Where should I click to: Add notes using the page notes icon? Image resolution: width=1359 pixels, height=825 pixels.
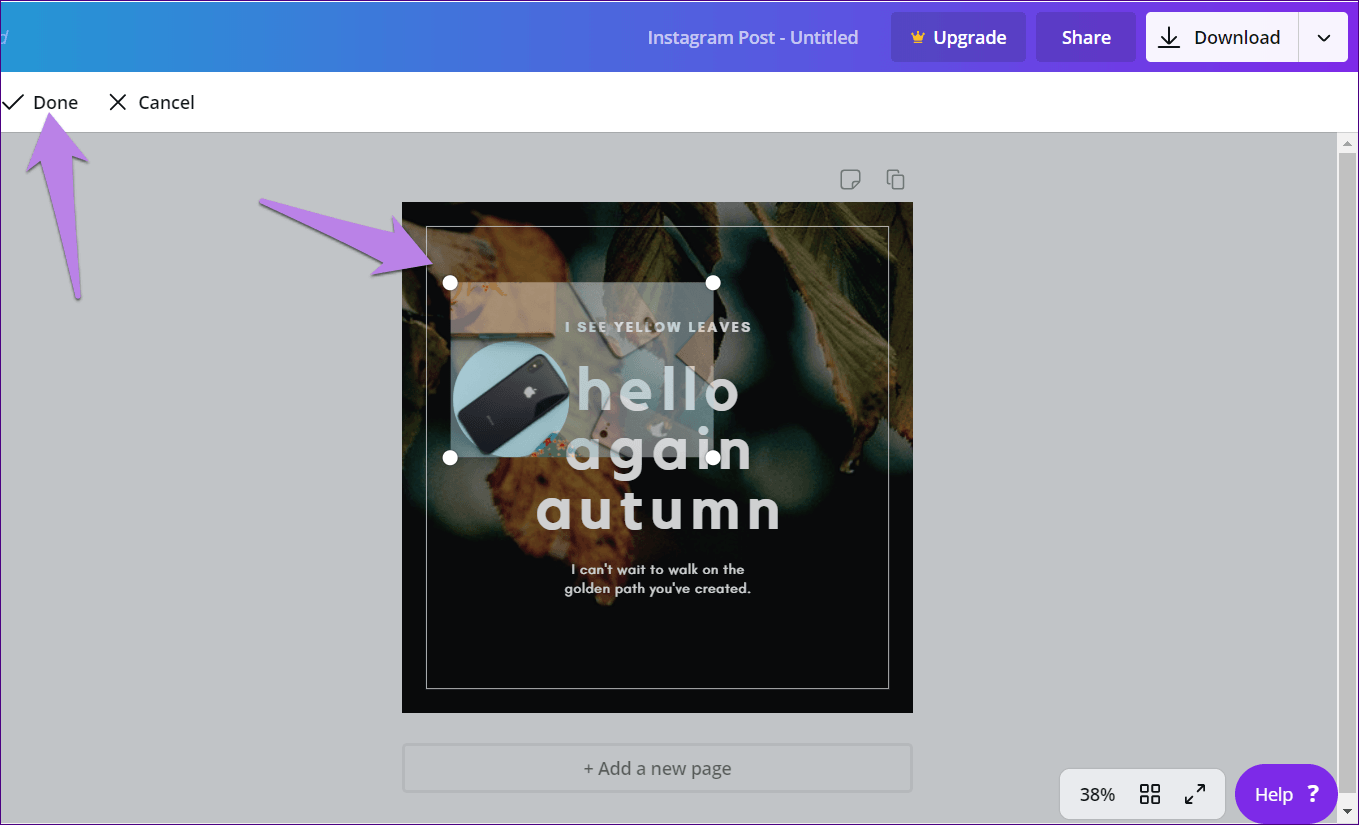click(850, 180)
